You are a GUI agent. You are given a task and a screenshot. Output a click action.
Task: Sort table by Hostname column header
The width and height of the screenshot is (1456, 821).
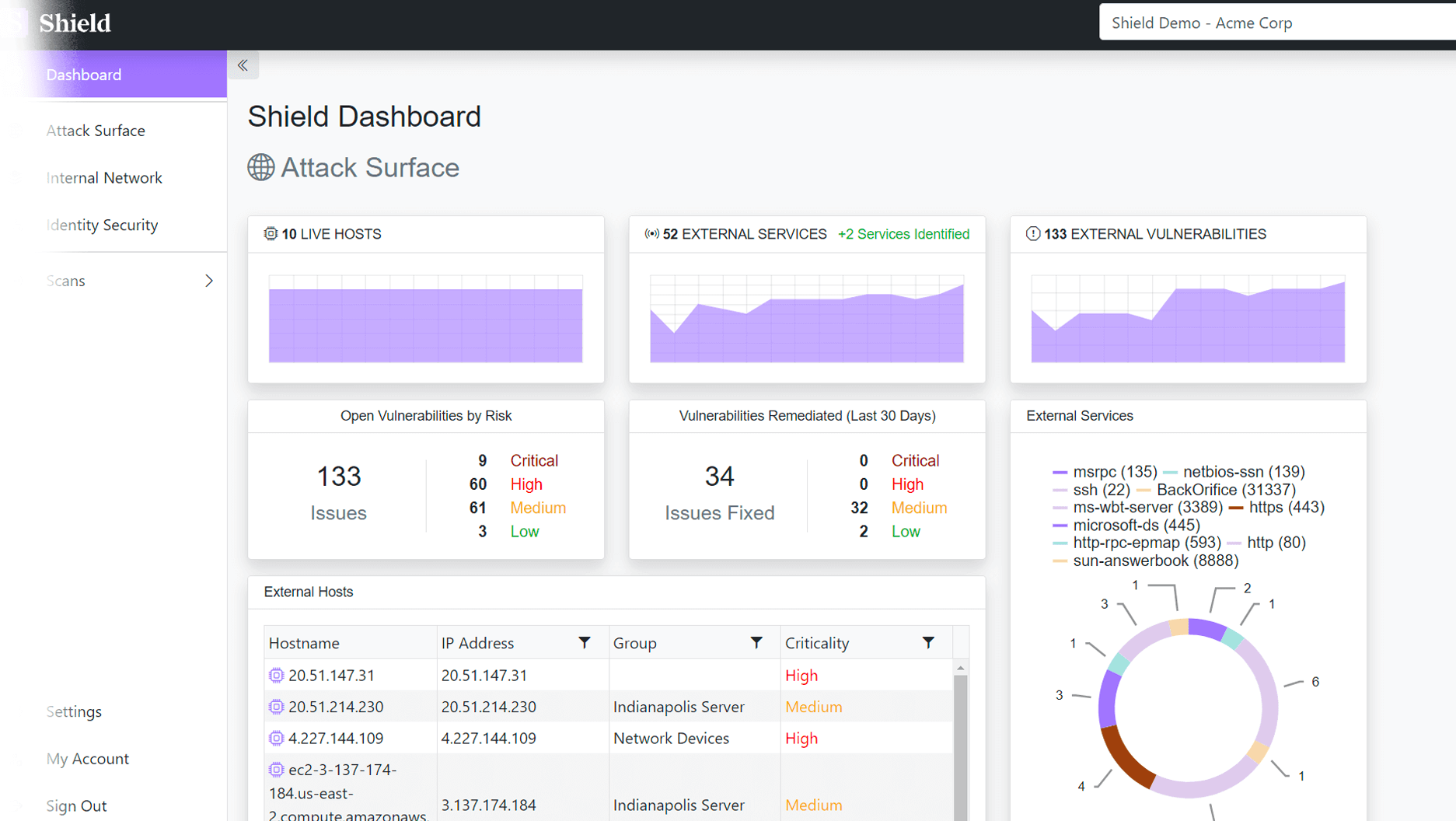coord(304,643)
